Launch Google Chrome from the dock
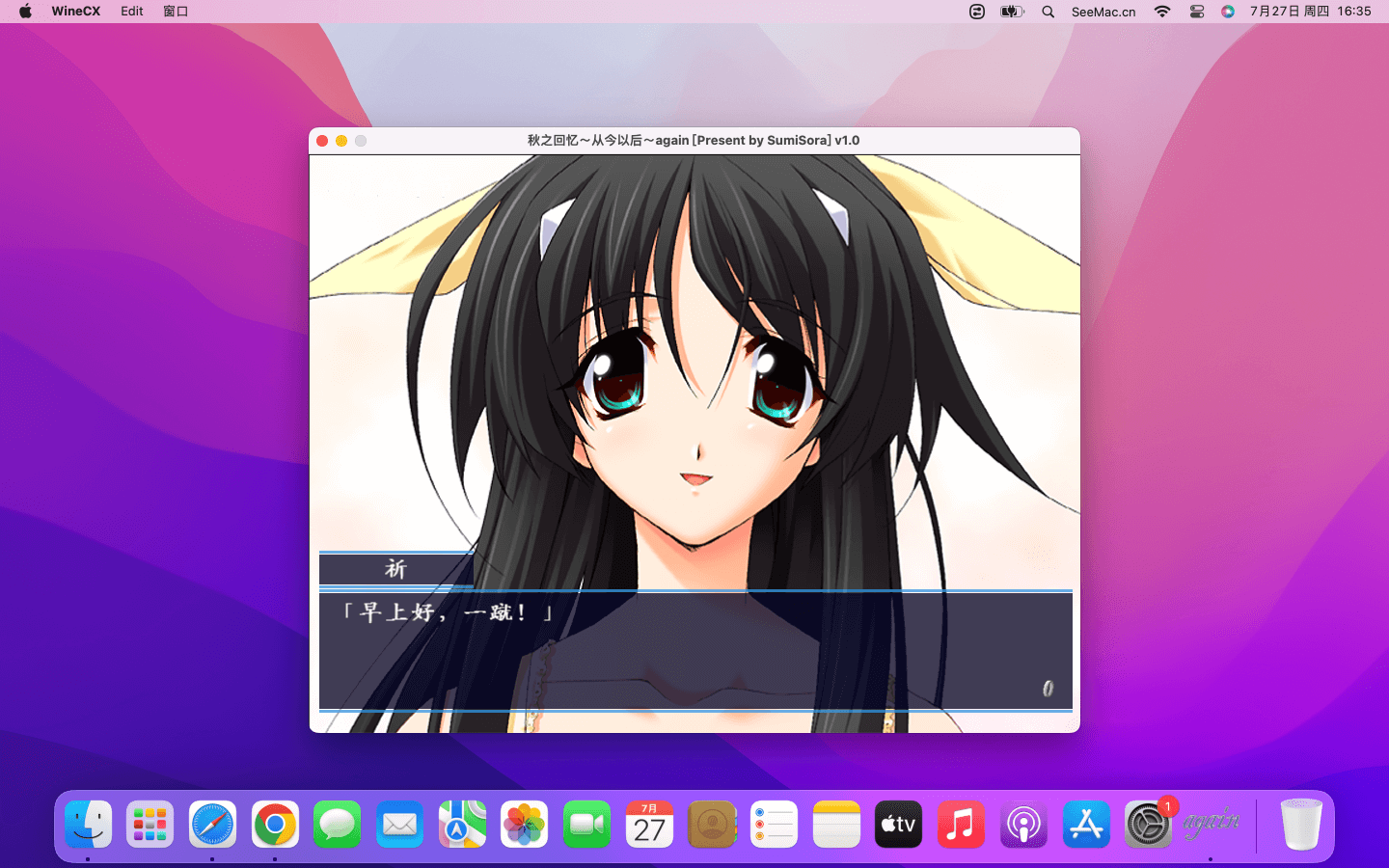 (275, 825)
